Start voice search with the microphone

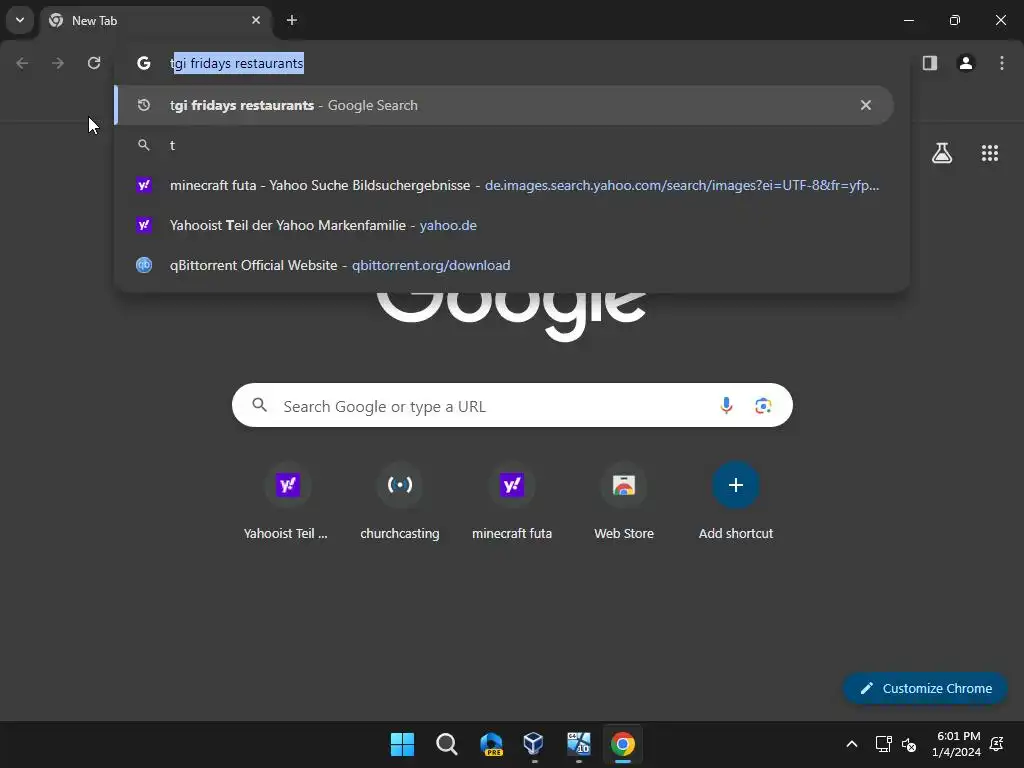tap(726, 406)
